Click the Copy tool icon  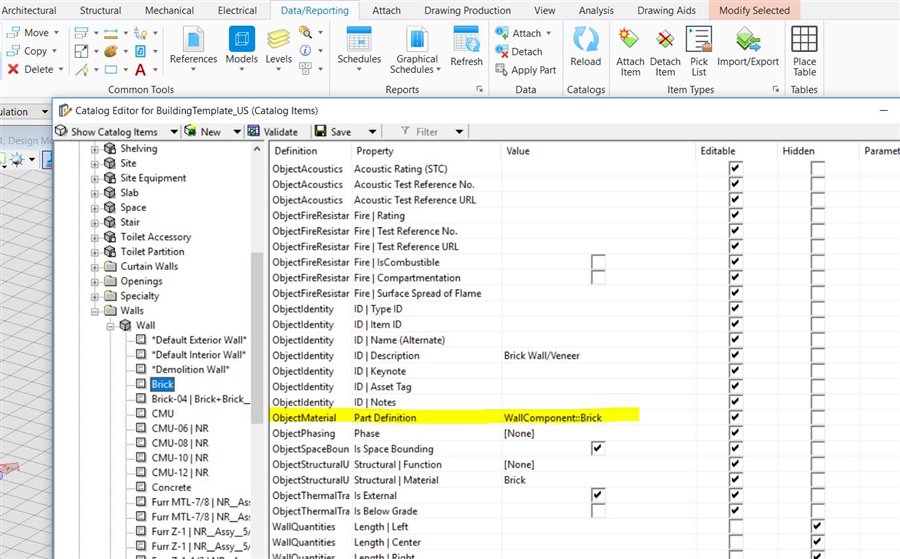click(x=13, y=51)
